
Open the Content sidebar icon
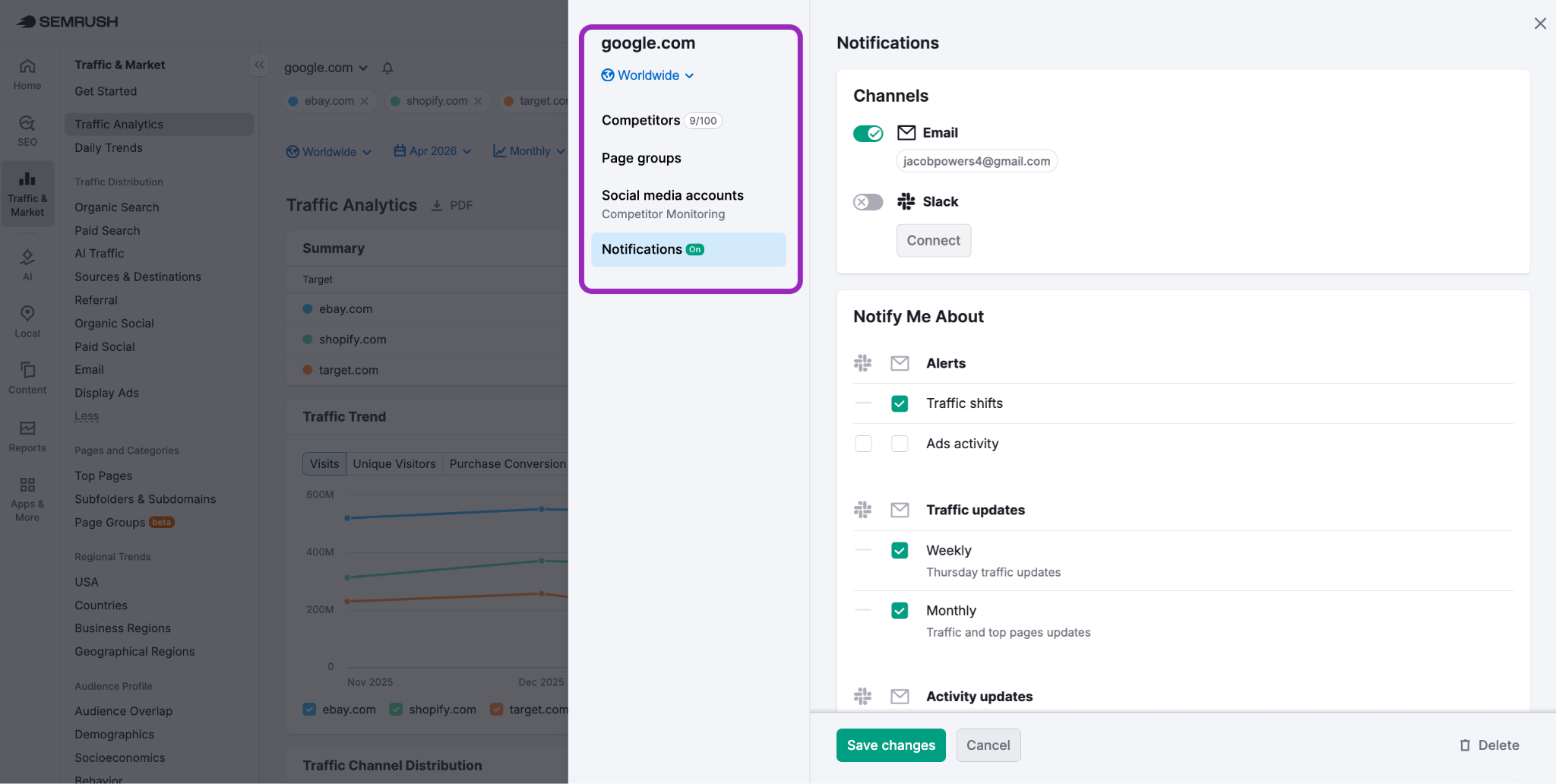[27, 378]
